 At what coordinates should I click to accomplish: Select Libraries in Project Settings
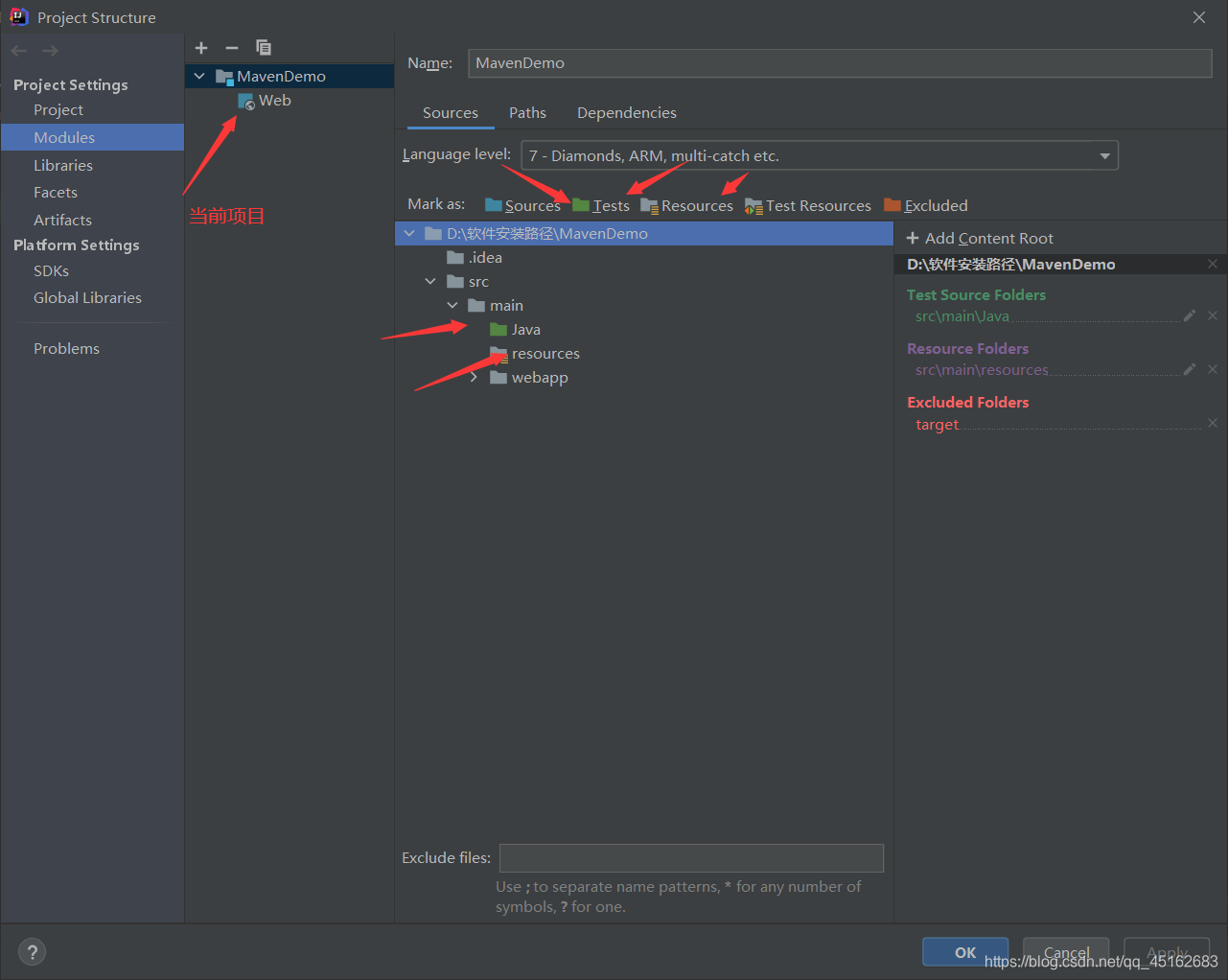click(63, 165)
